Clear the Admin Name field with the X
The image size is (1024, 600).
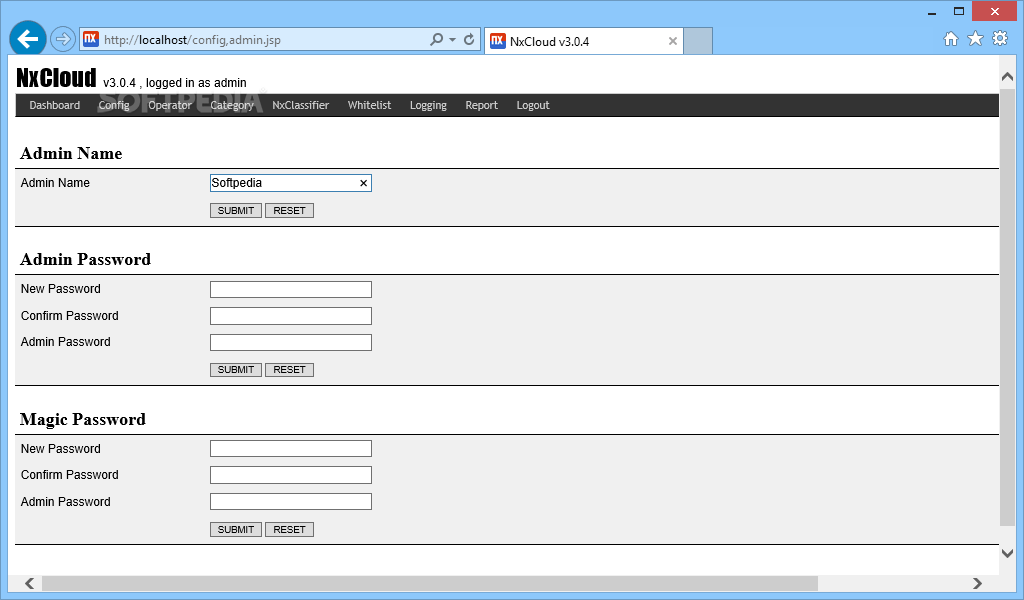363,183
